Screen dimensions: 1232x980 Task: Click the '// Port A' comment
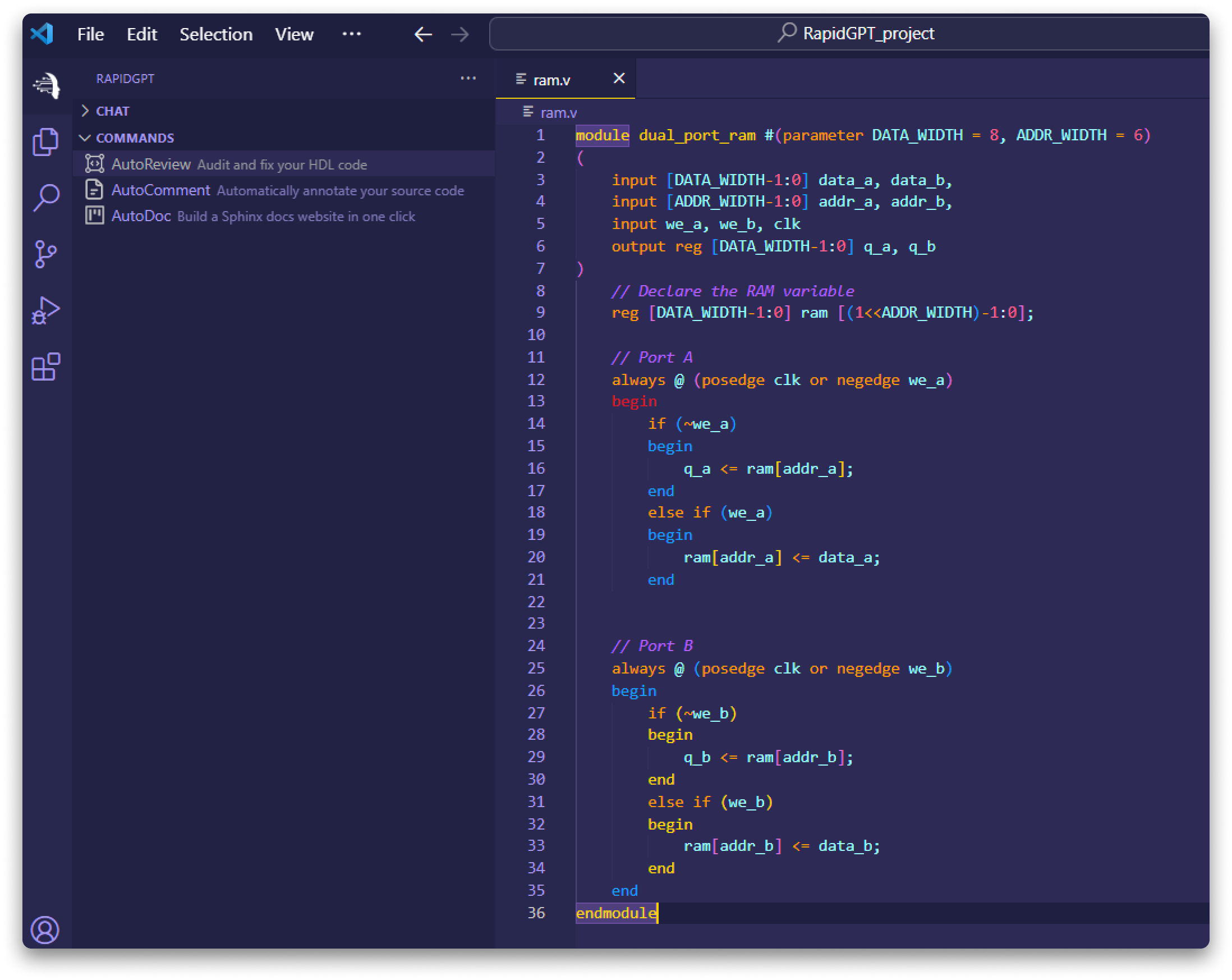(x=652, y=357)
